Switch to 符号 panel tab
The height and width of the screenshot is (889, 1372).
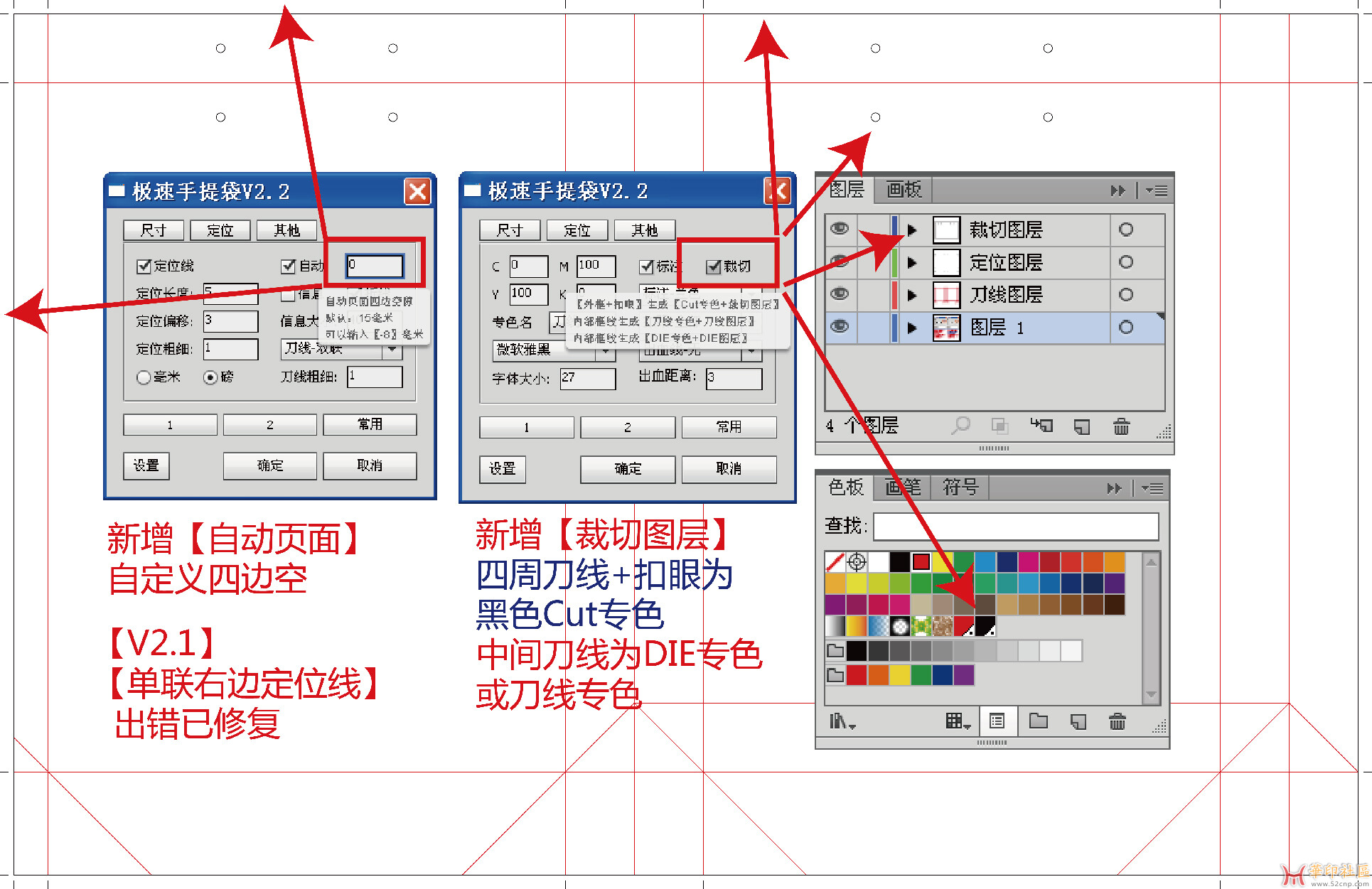[x=960, y=487]
